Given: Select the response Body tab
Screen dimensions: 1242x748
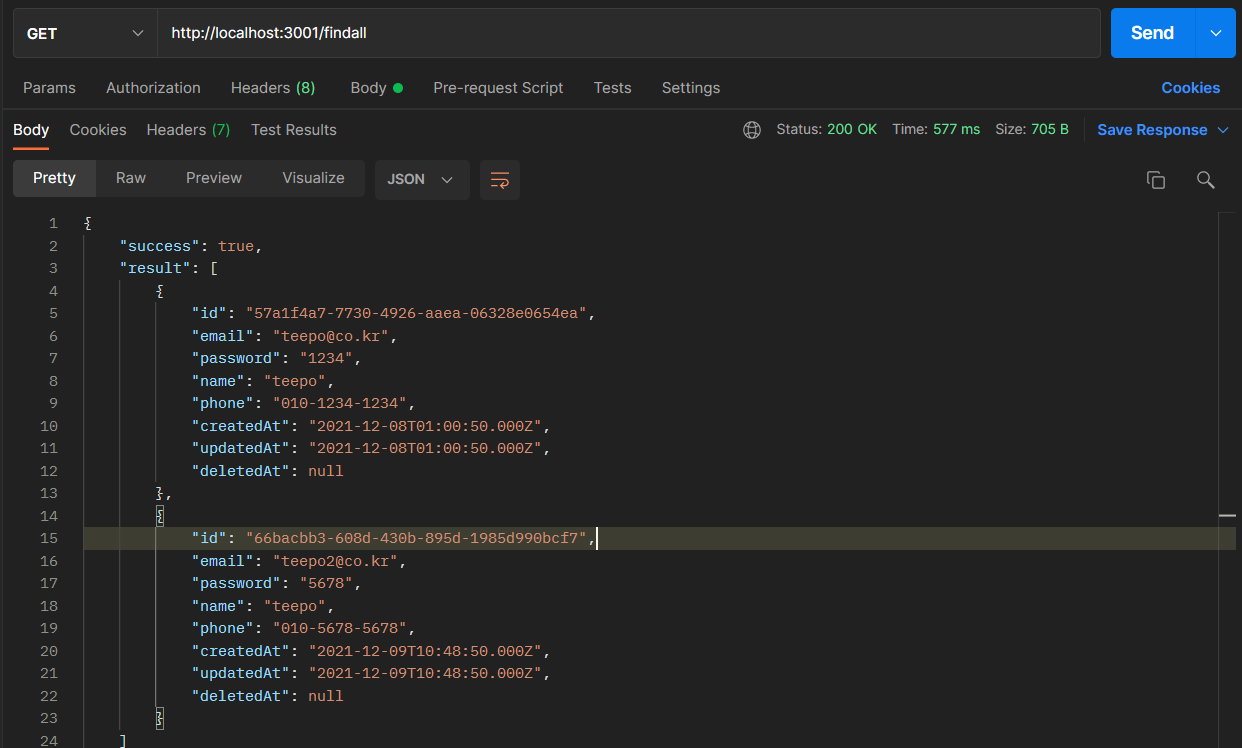Looking at the screenshot, I should [x=31, y=130].
